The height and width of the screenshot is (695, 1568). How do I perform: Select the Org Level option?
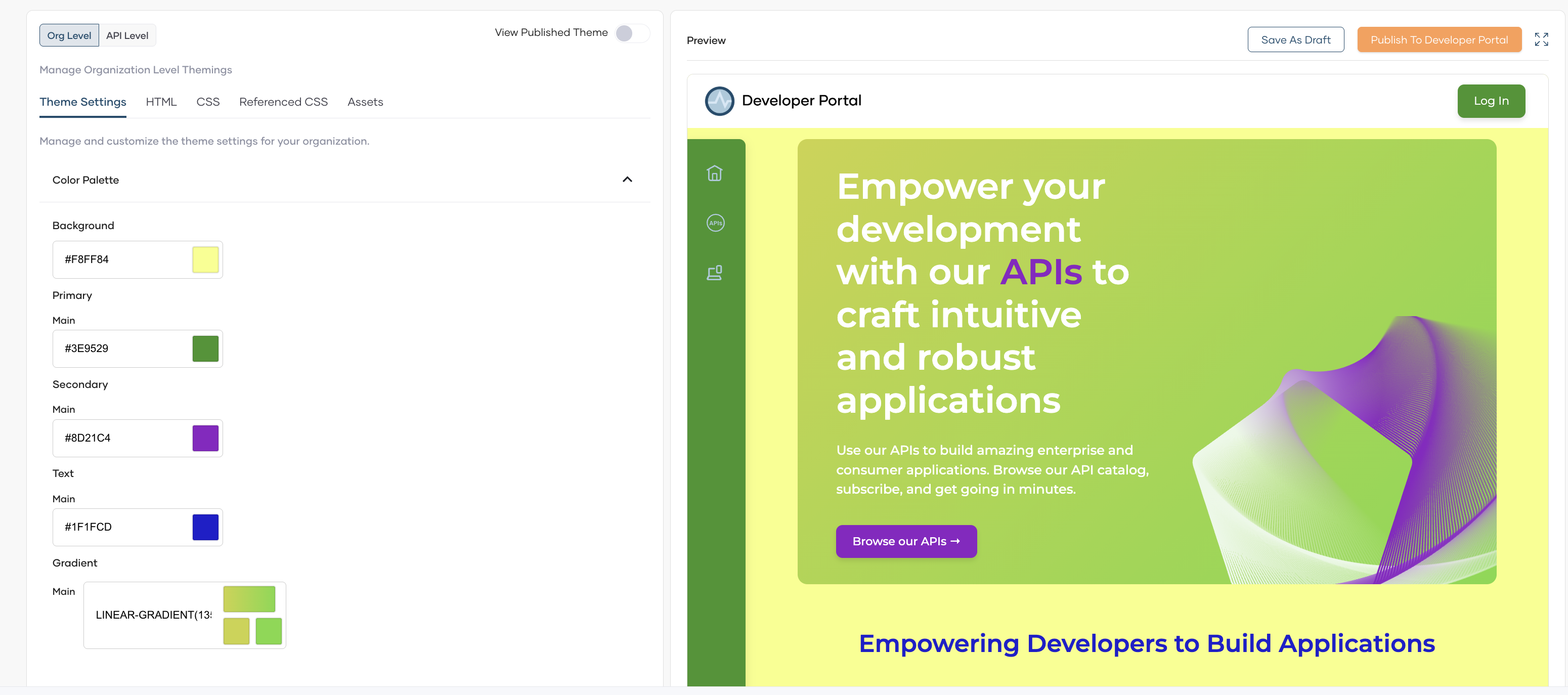[69, 35]
